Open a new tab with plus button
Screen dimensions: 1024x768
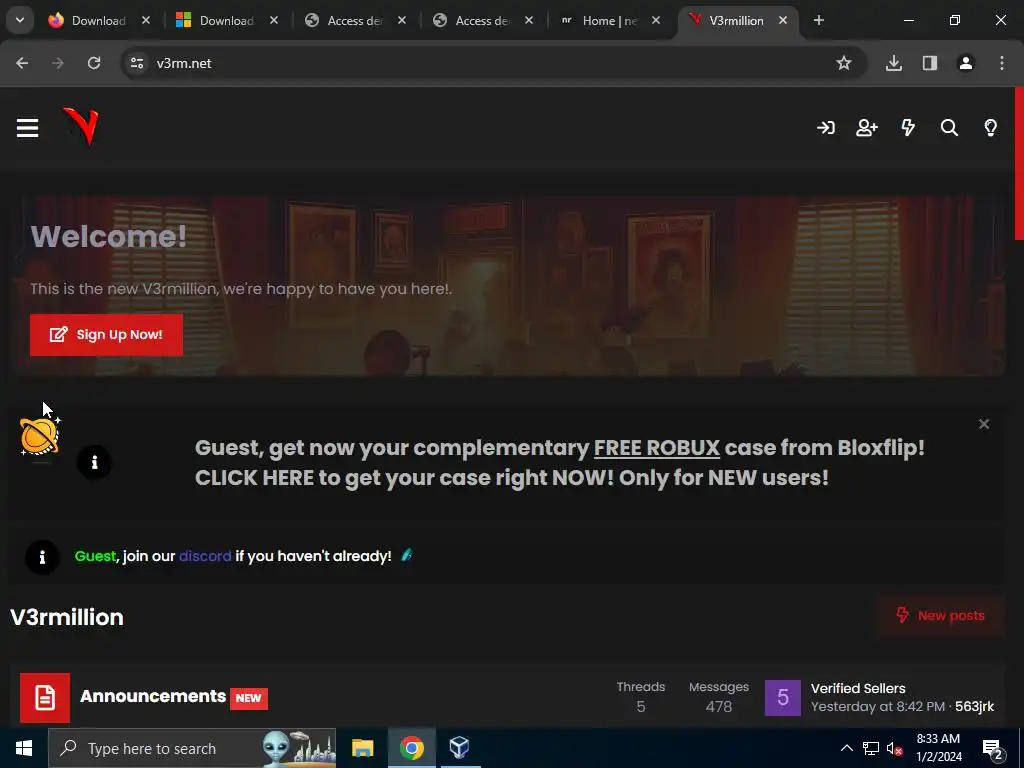pos(818,21)
